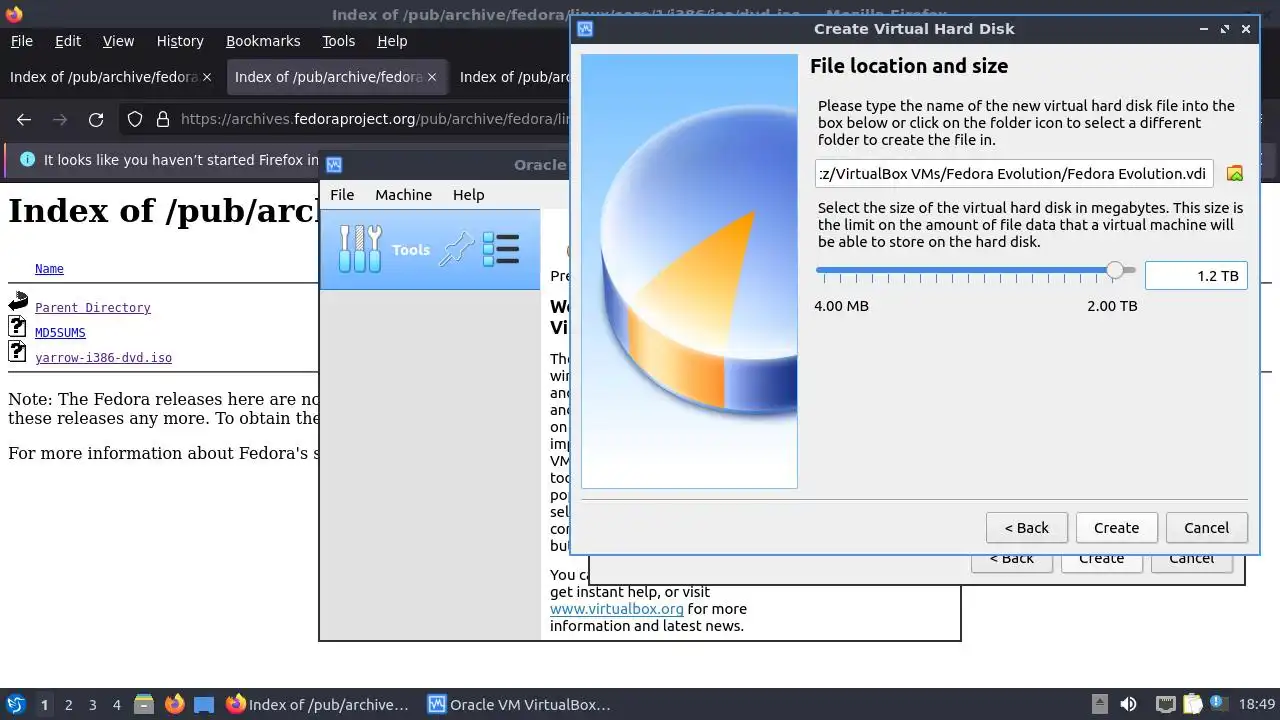Switch to the third Firefox tab

[x=513, y=77]
